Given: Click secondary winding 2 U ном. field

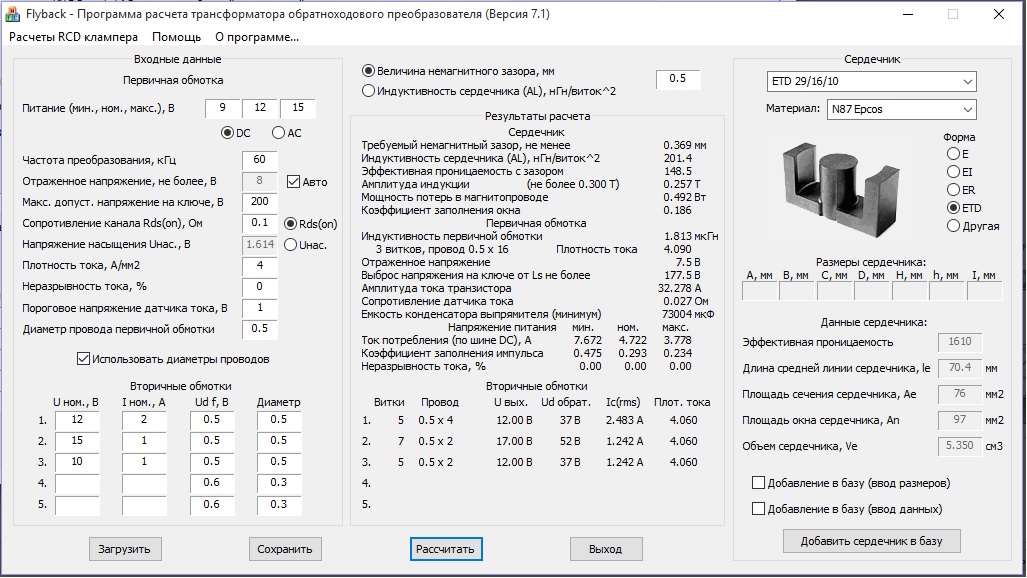Looking at the screenshot, I should click(77, 441).
